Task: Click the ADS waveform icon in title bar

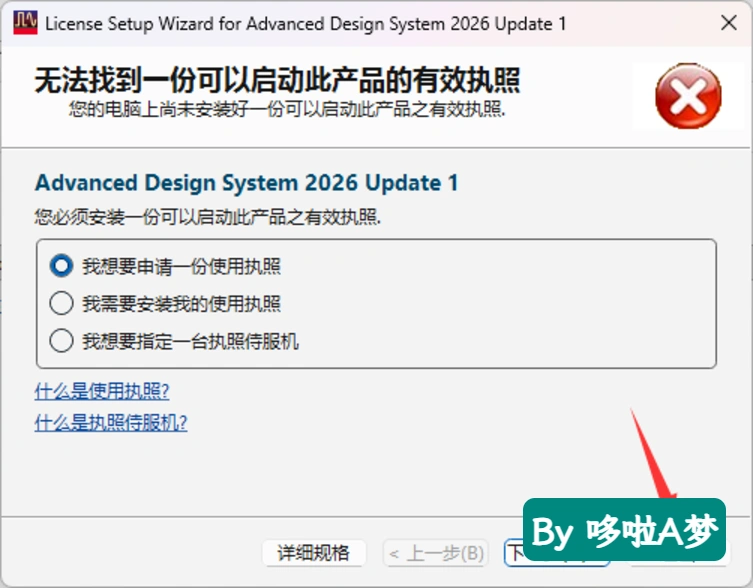Action: point(25,23)
